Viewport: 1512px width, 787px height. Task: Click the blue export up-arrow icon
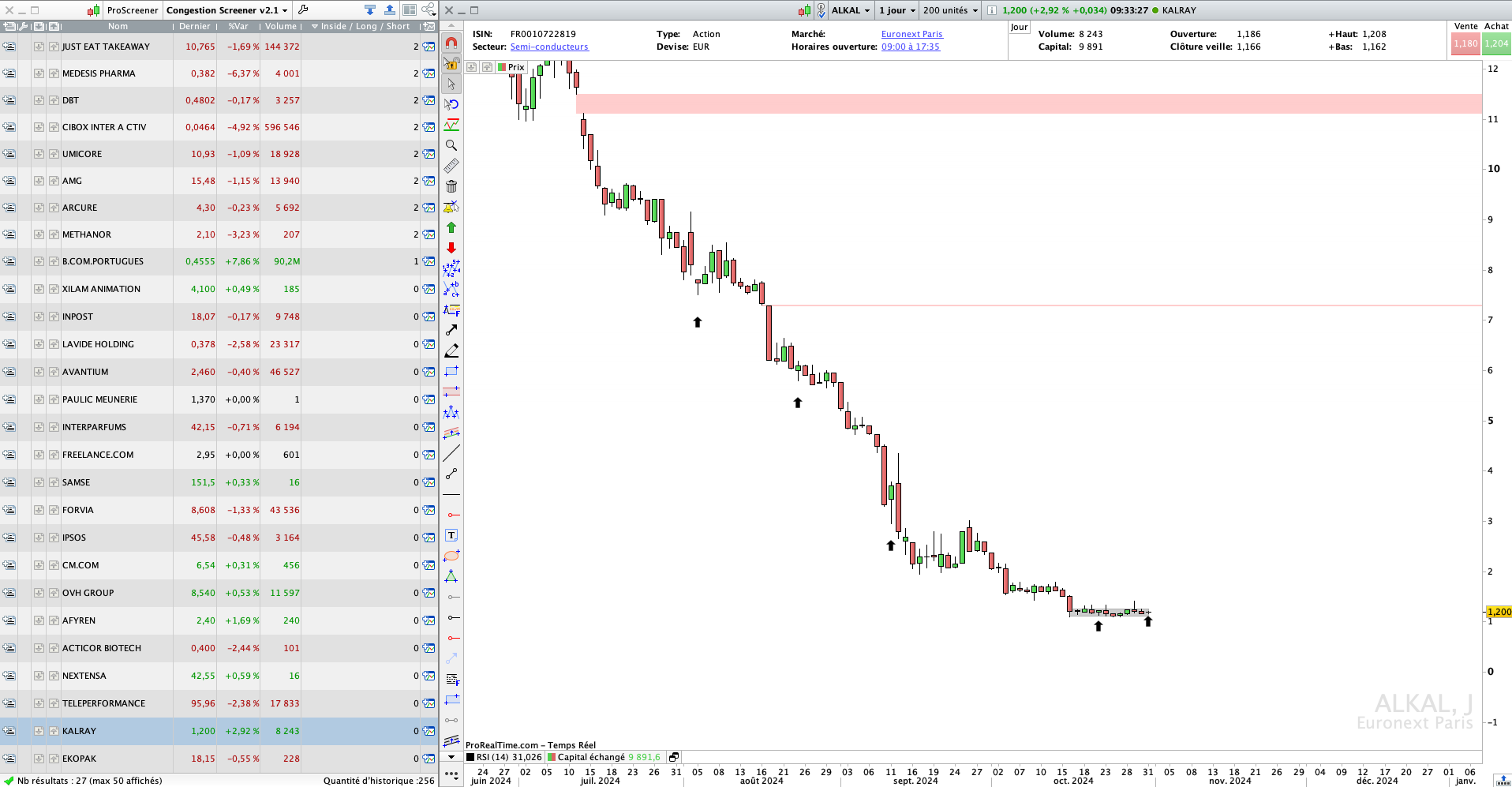click(x=390, y=10)
